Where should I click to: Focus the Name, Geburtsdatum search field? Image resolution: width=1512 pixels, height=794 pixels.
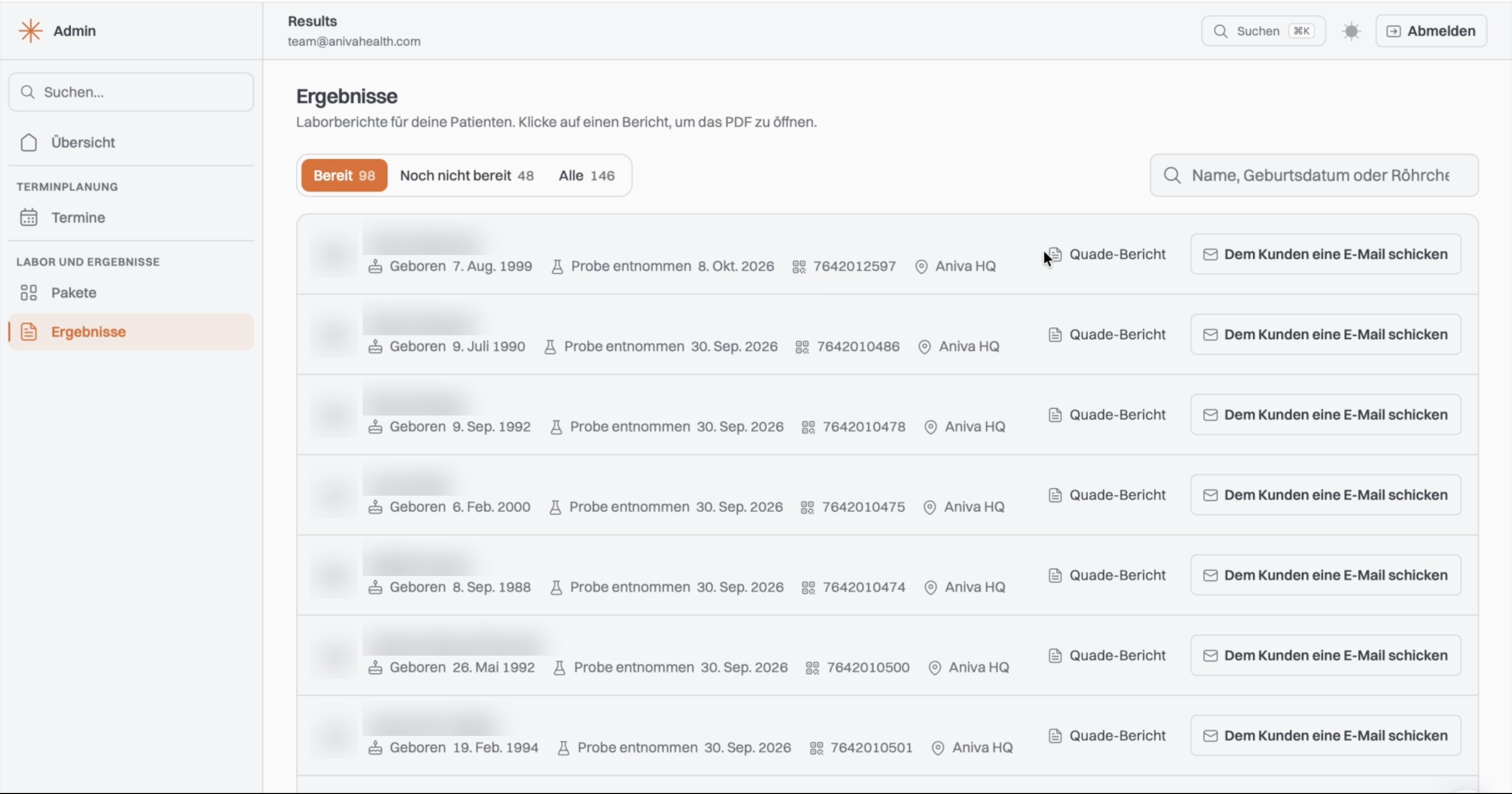[1313, 175]
